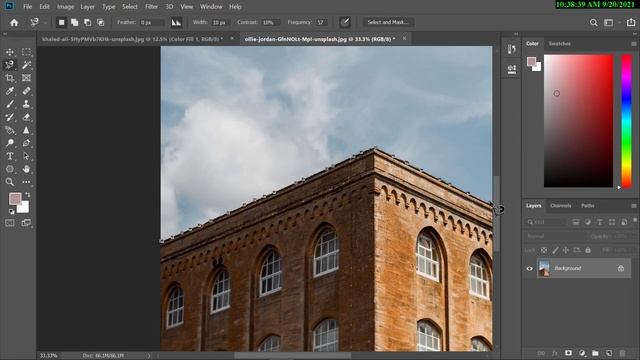The height and width of the screenshot is (360, 640).
Task: Select the Eraser tool
Action: pos(26,117)
